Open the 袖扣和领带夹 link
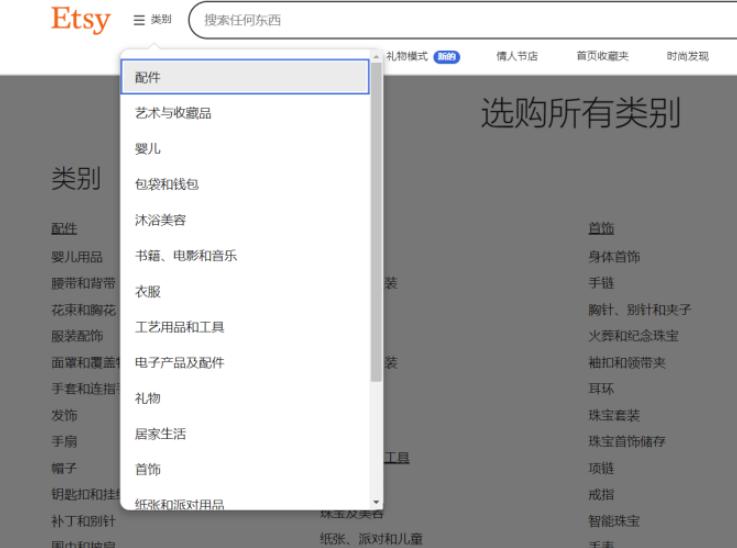737x548 pixels. pyautogui.click(x=627, y=363)
